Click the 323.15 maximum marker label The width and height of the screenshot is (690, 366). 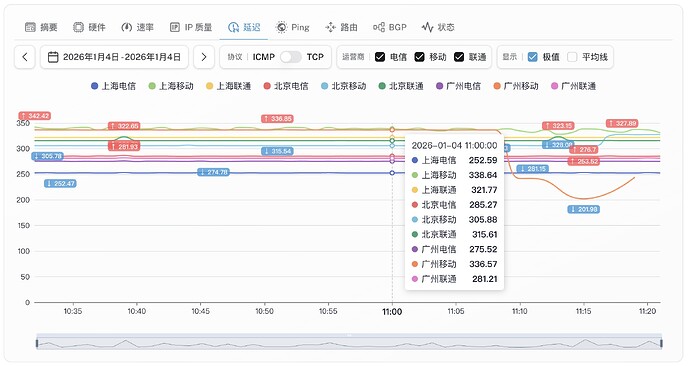click(558, 125)
